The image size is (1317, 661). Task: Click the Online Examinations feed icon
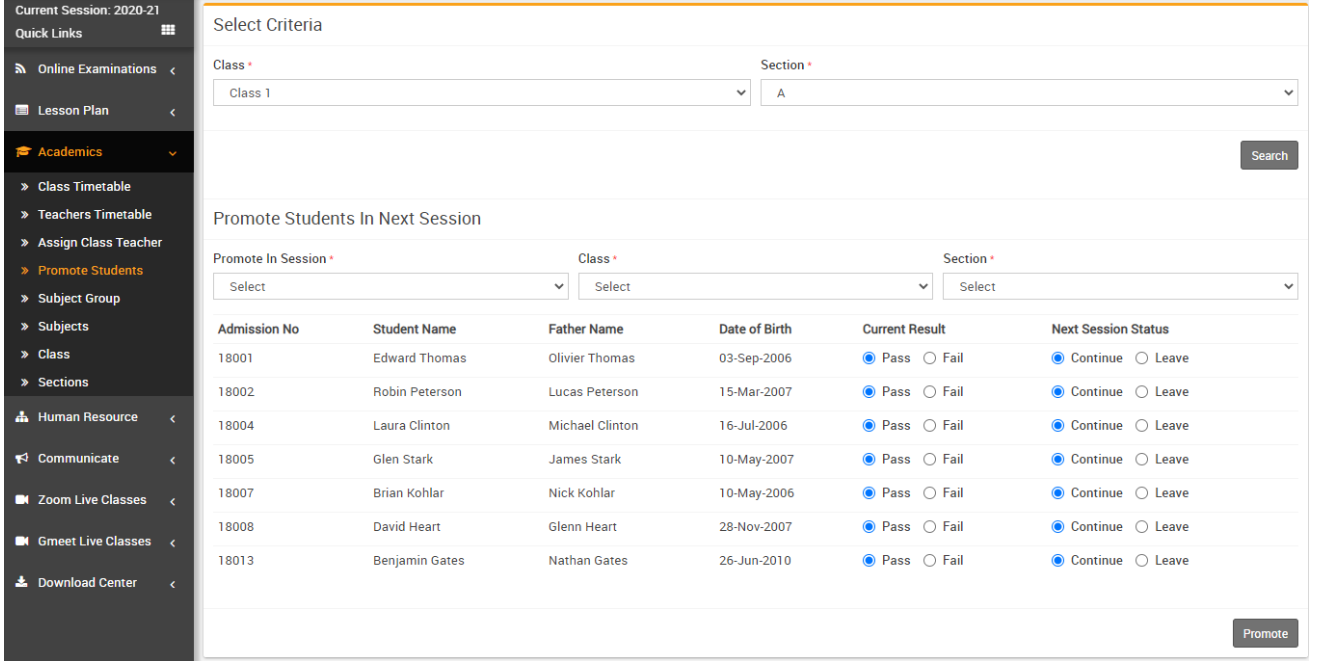pos(22,69)
